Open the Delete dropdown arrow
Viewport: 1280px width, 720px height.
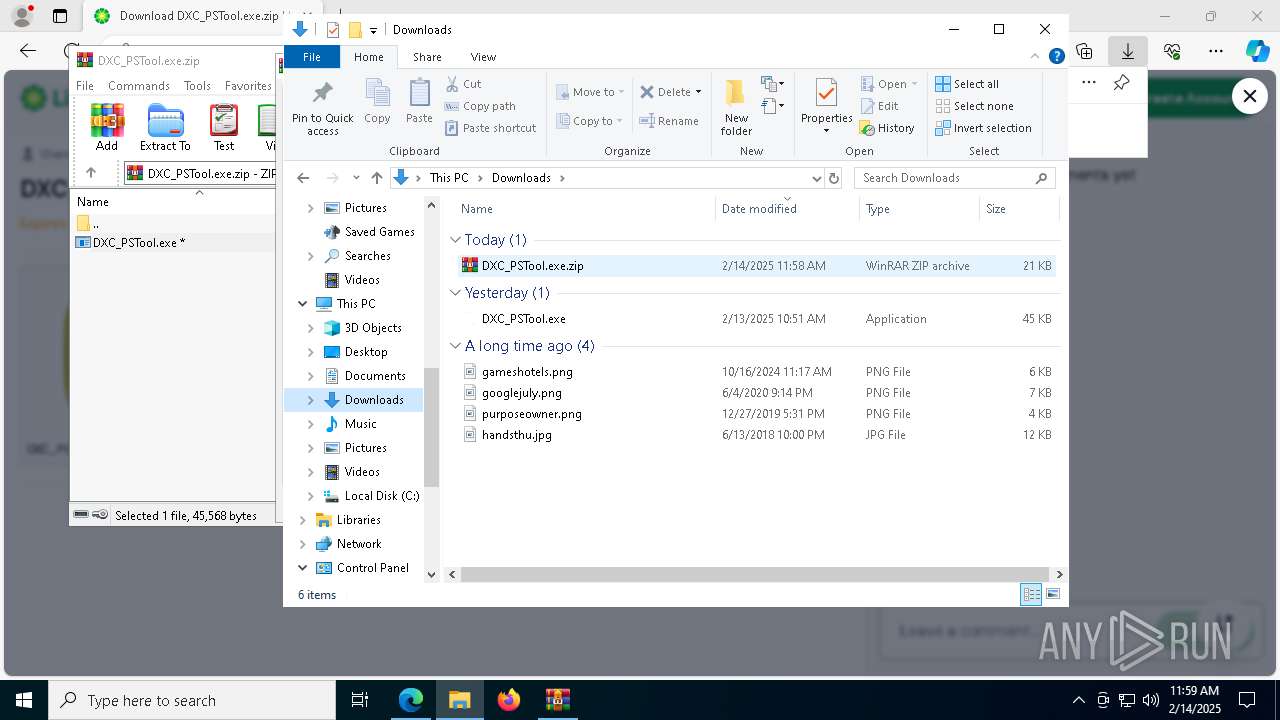tap(698, 92)
